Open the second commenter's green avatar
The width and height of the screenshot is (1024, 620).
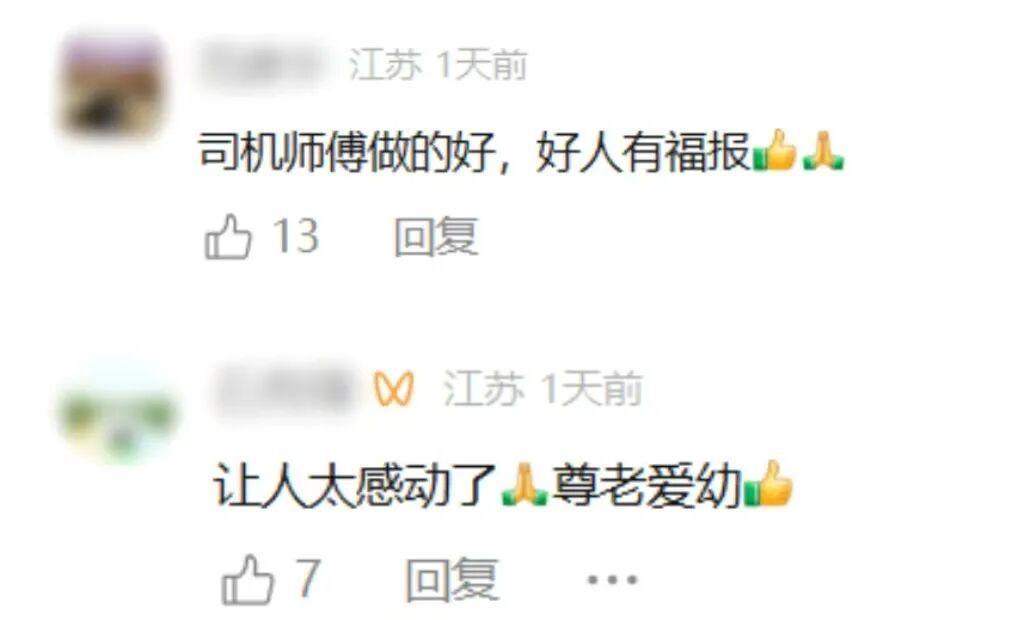click(118, 414)
